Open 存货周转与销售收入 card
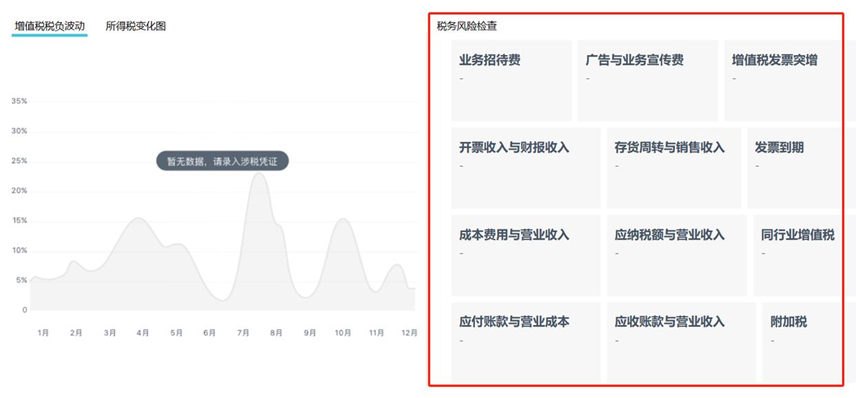The height and width of the screenshot is (398, 856). pyautogui.click(x=674, y=168)
